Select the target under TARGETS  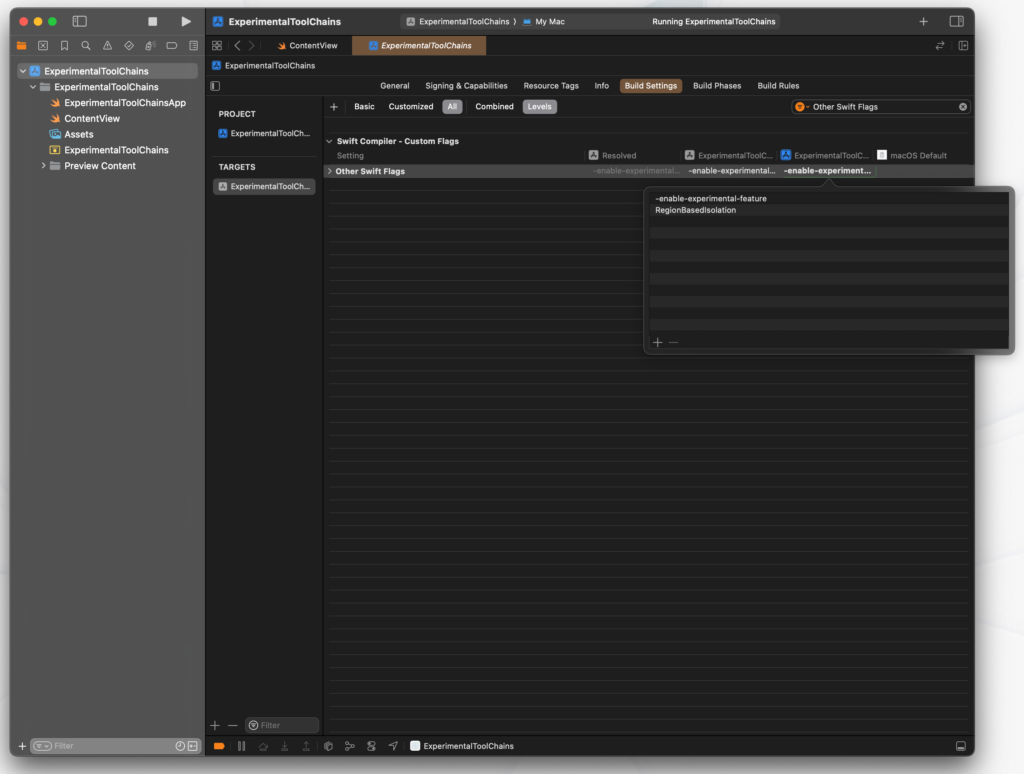point(264,186)
